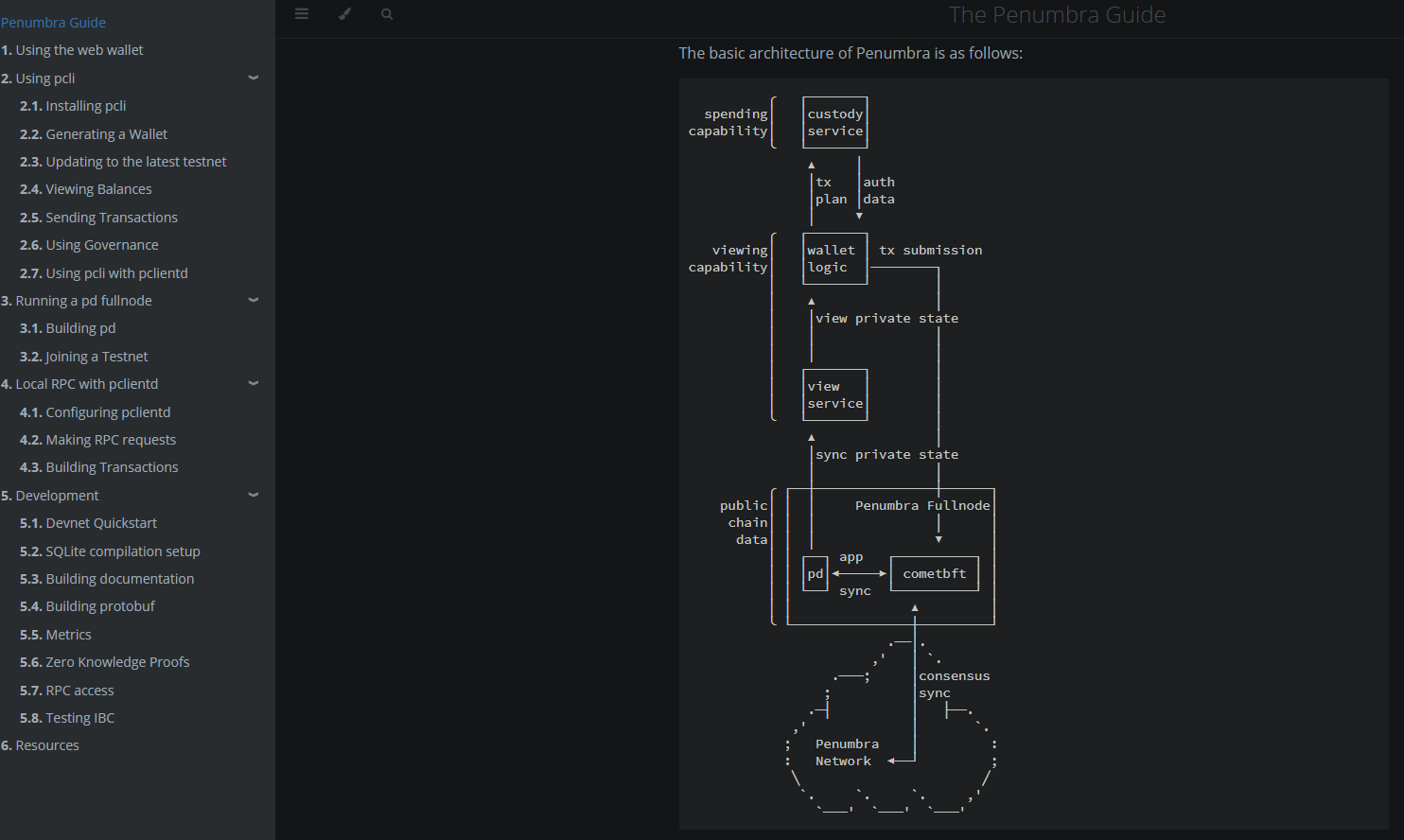This screenshot has height=840, width=1404.
Task: Open search using the magnifier icon
Action: point(387,13)
